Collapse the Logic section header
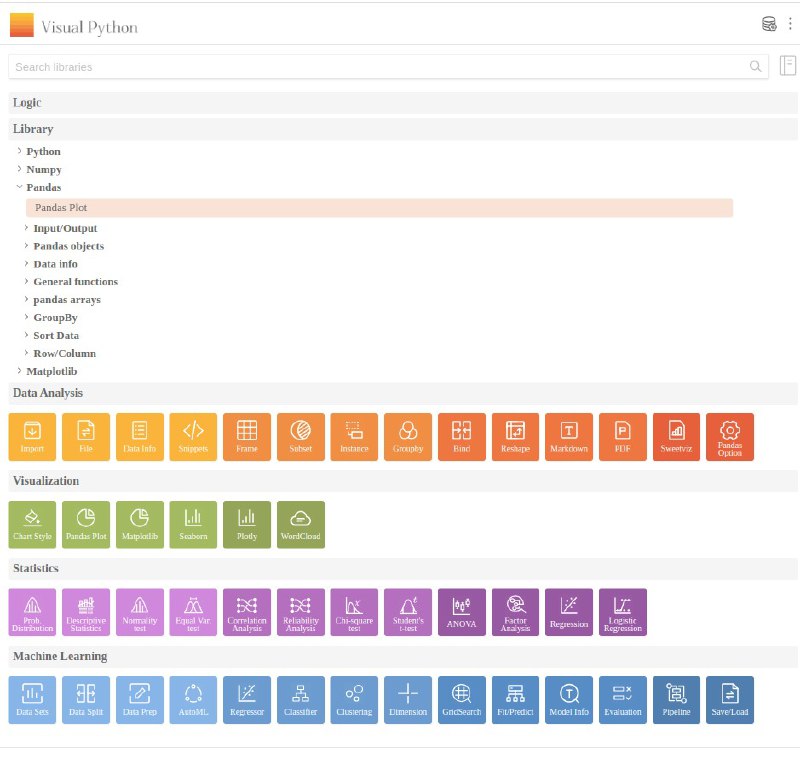The height and width of the screenshot is (770, 800). [403, 103]
